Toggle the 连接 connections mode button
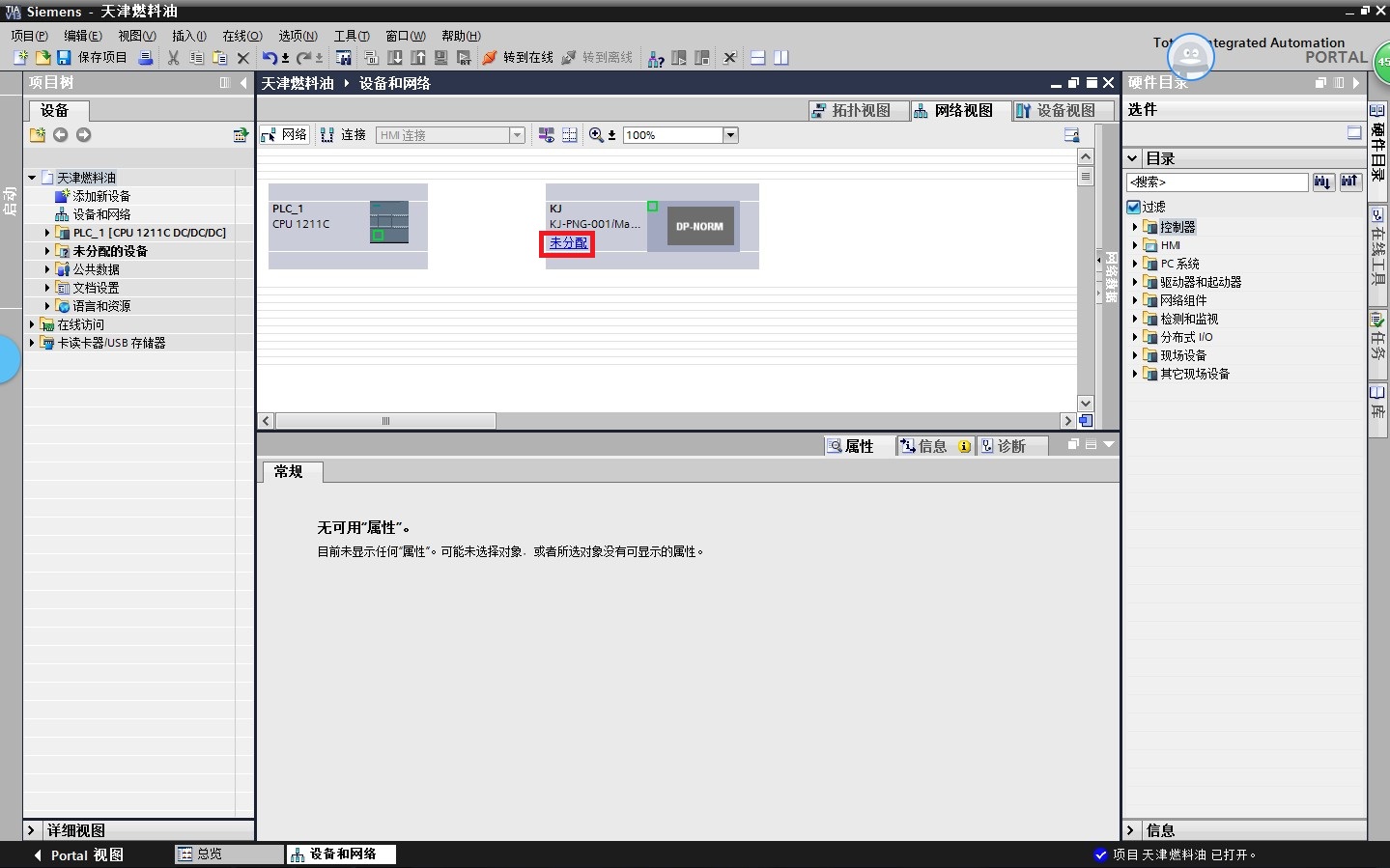 pos(343,135)
